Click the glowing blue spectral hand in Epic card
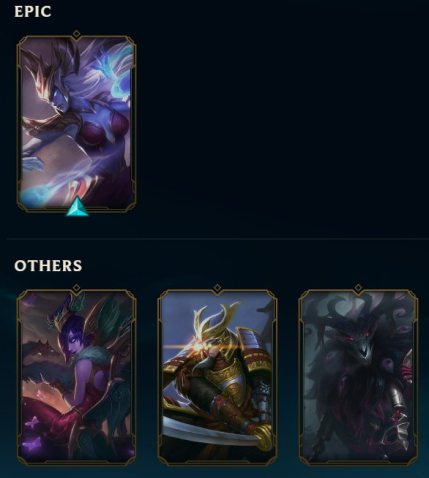429x478 pixels. click(x=108, y=67)
